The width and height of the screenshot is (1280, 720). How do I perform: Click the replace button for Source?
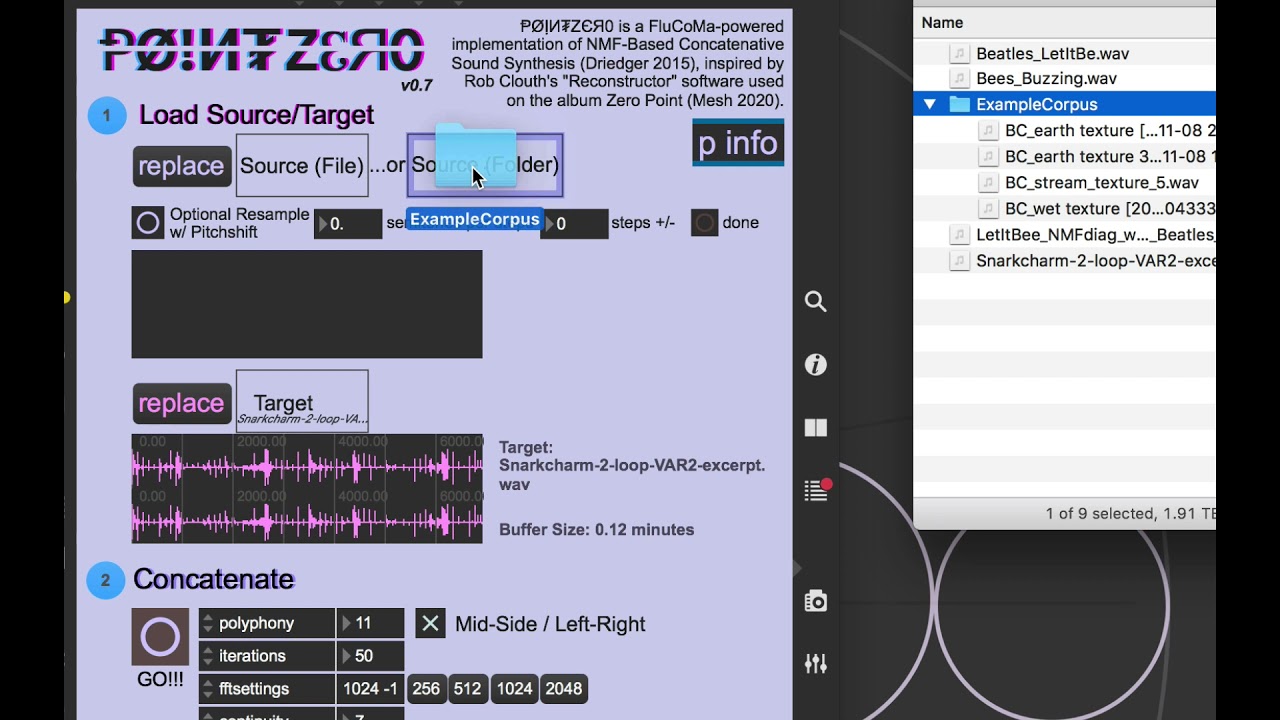(182, 166)
